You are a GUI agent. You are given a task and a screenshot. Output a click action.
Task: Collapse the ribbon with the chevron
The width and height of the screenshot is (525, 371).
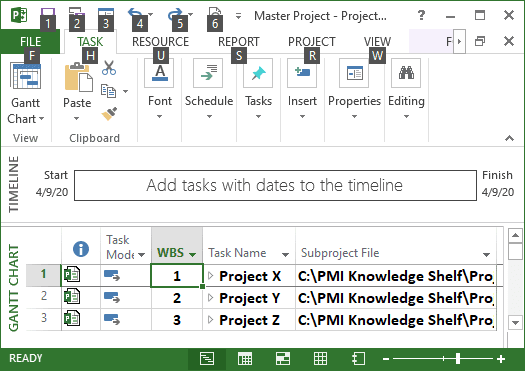[509, 138]
